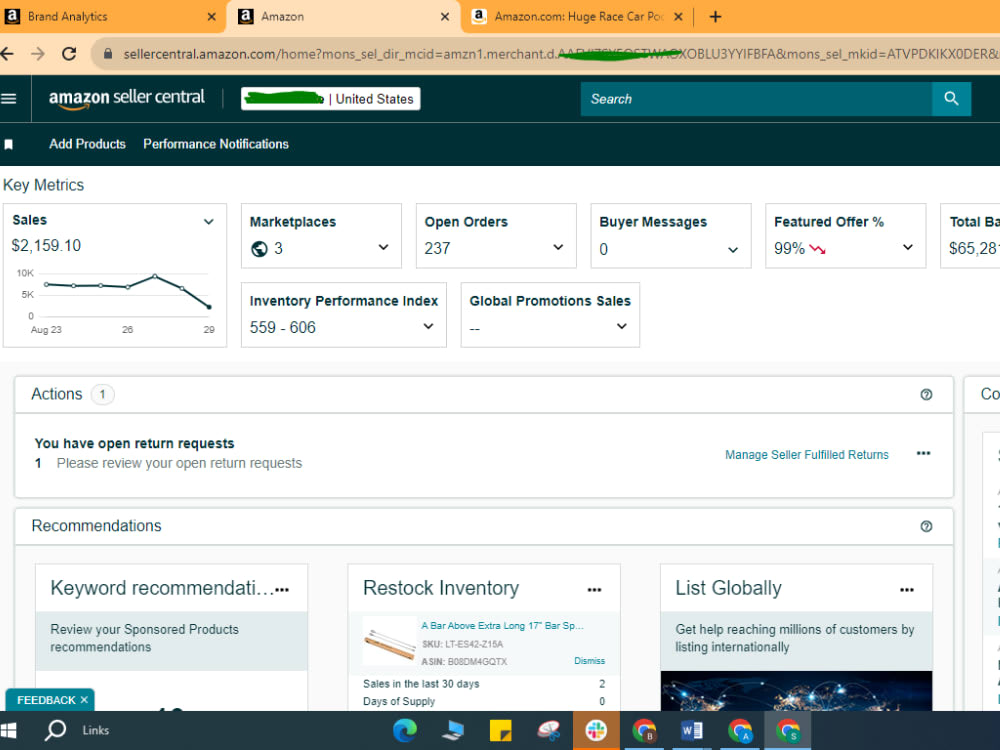Viewport: 1000px width, 750px height.
Task: Close the Huge Race Car browser tab
Action: 679,17
